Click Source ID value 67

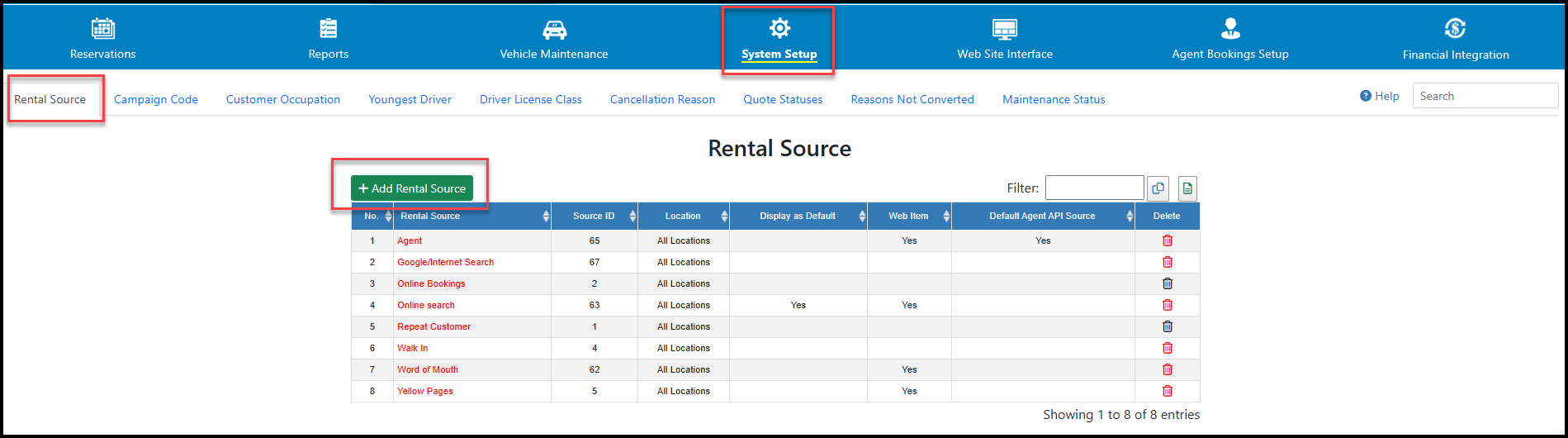pos(595,262)
